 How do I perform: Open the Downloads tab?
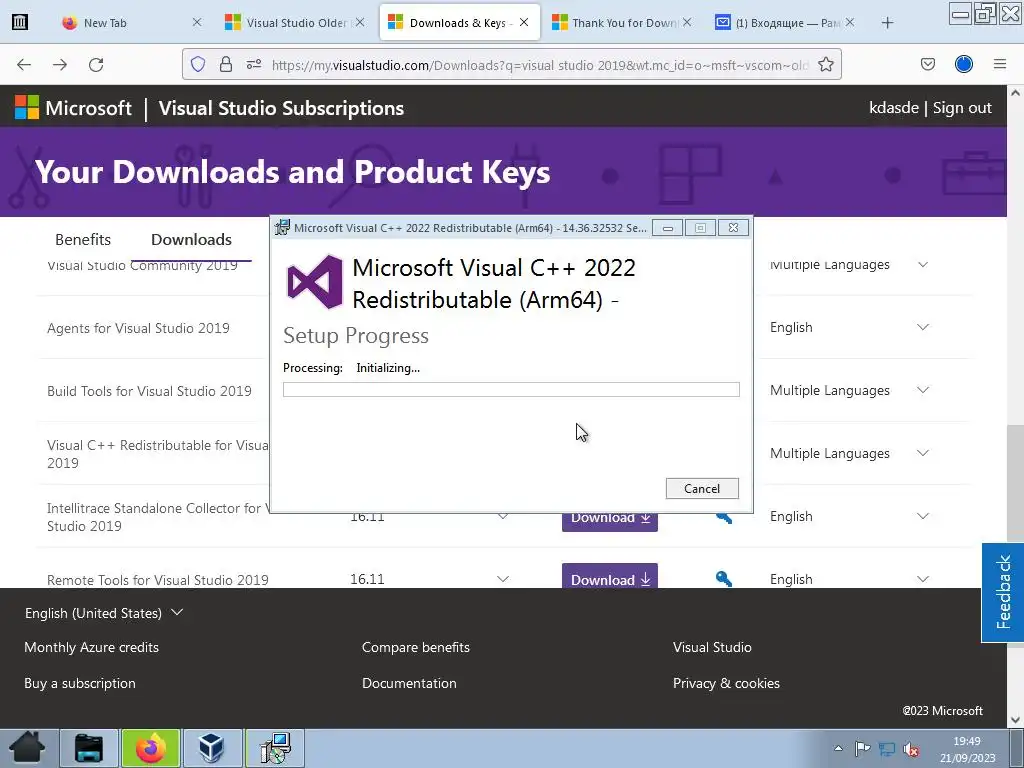[x=191, y=240]
